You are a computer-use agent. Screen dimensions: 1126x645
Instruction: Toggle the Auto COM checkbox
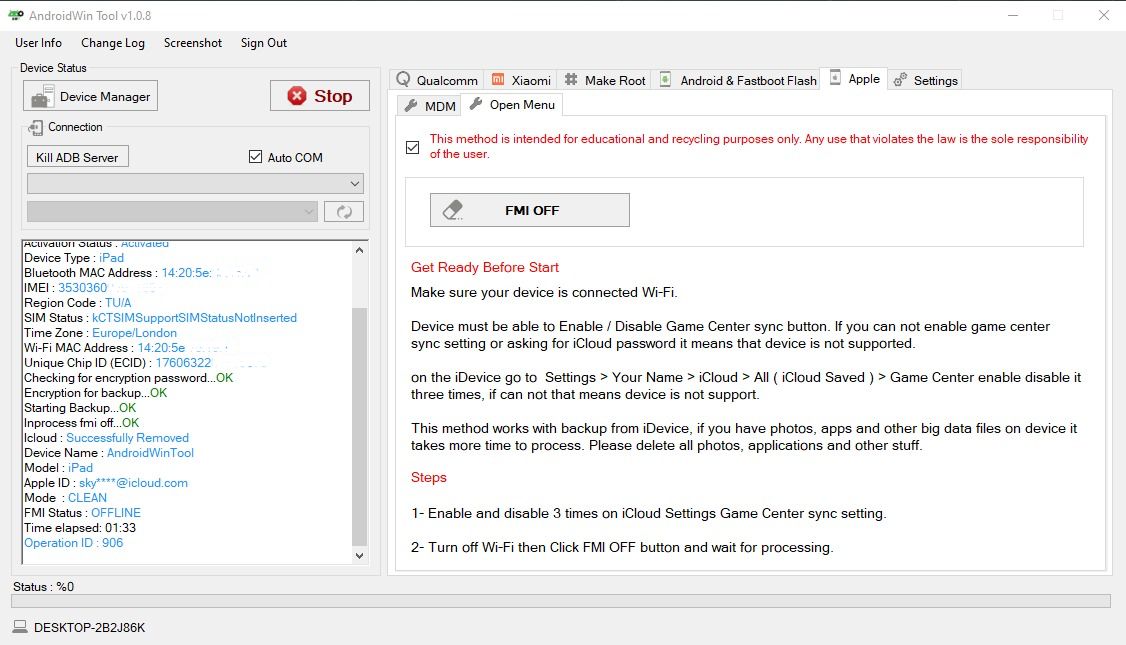255,157
